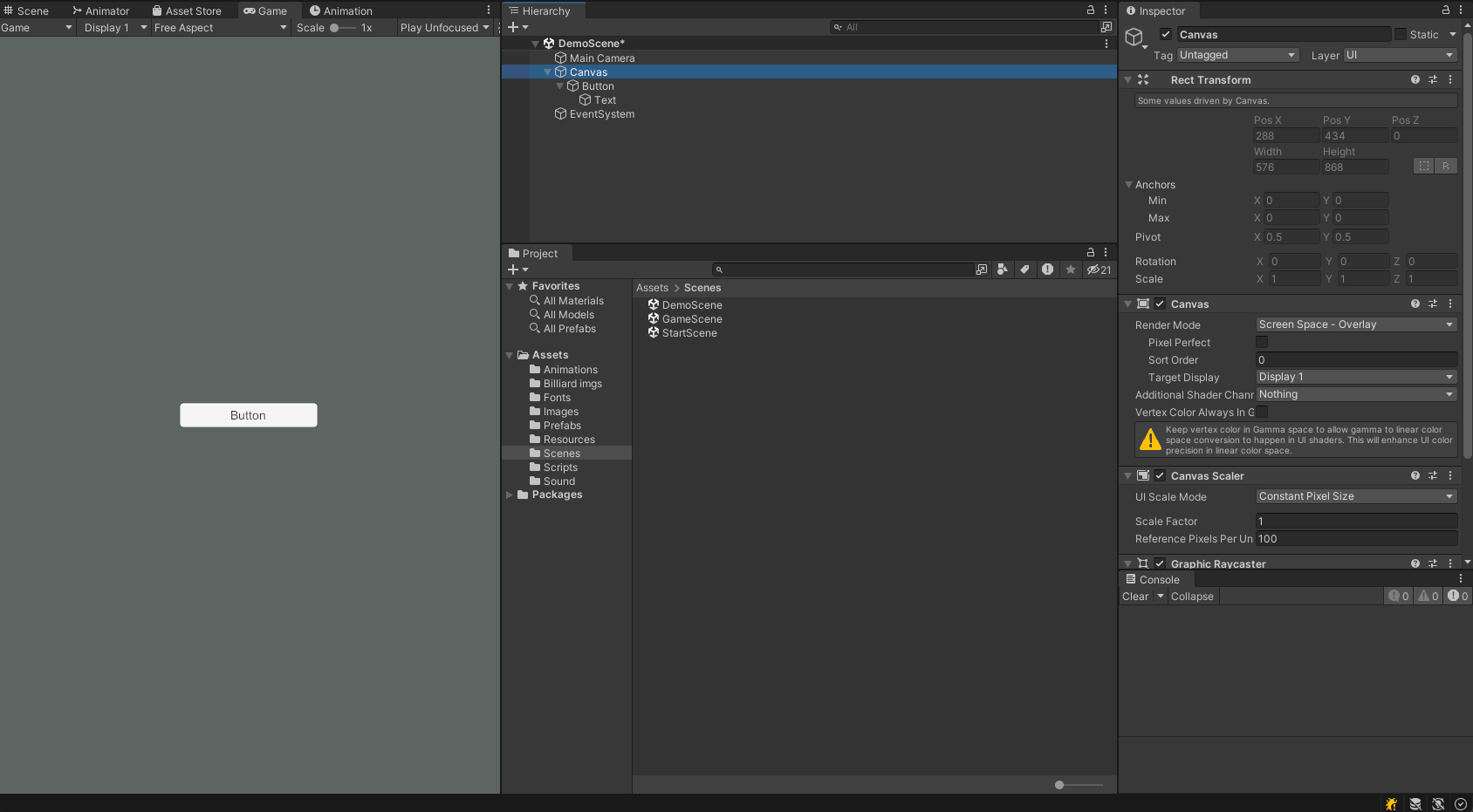
Task: Open the Game view panel options menu
Action: pos(489,10)
